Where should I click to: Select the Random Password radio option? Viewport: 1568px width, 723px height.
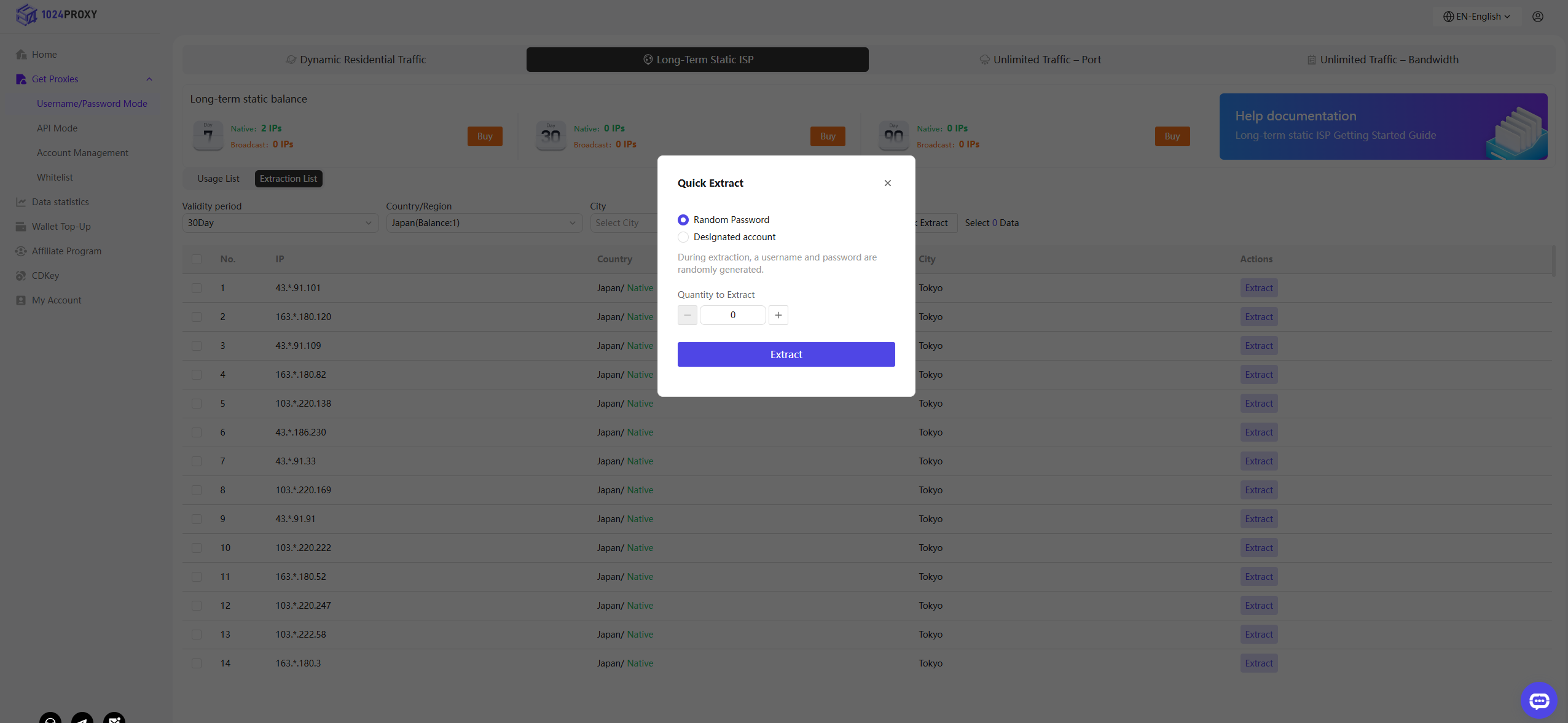(x=683, y=220)
